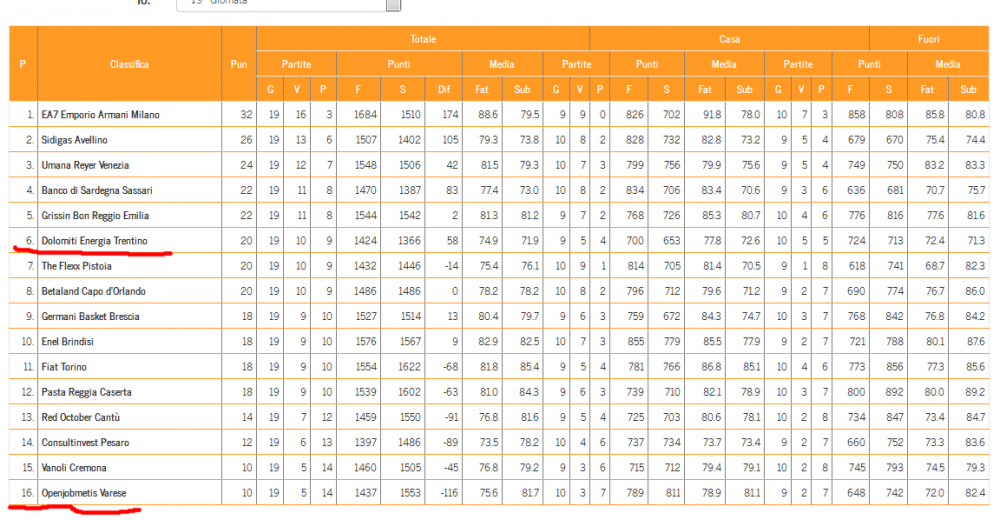The image size is (1000, 520).
Task: Click Red October Cantù team name
Action: [x=81, y=417]
